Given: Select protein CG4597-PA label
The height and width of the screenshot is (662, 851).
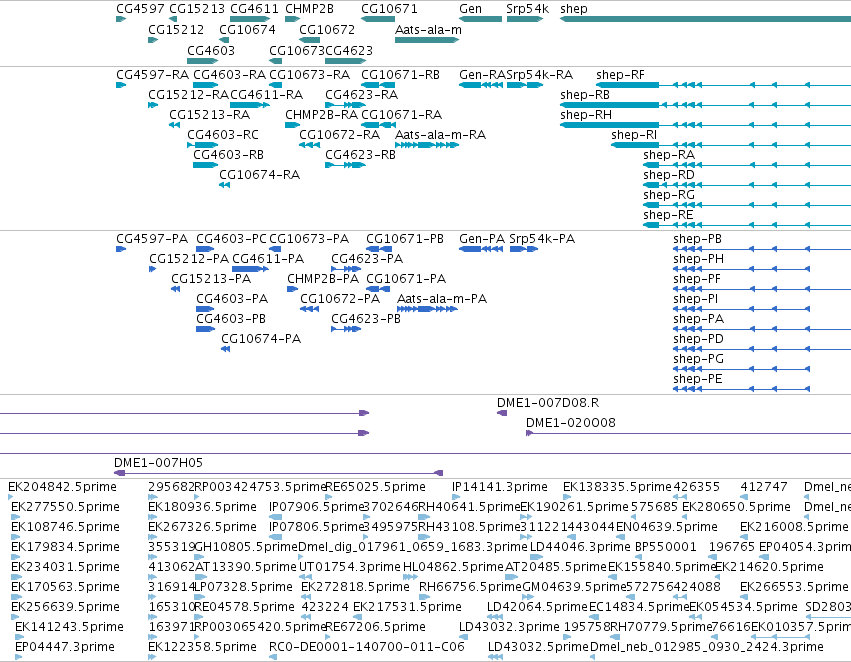Looking at the screenshot, I should tap(152, 239).
